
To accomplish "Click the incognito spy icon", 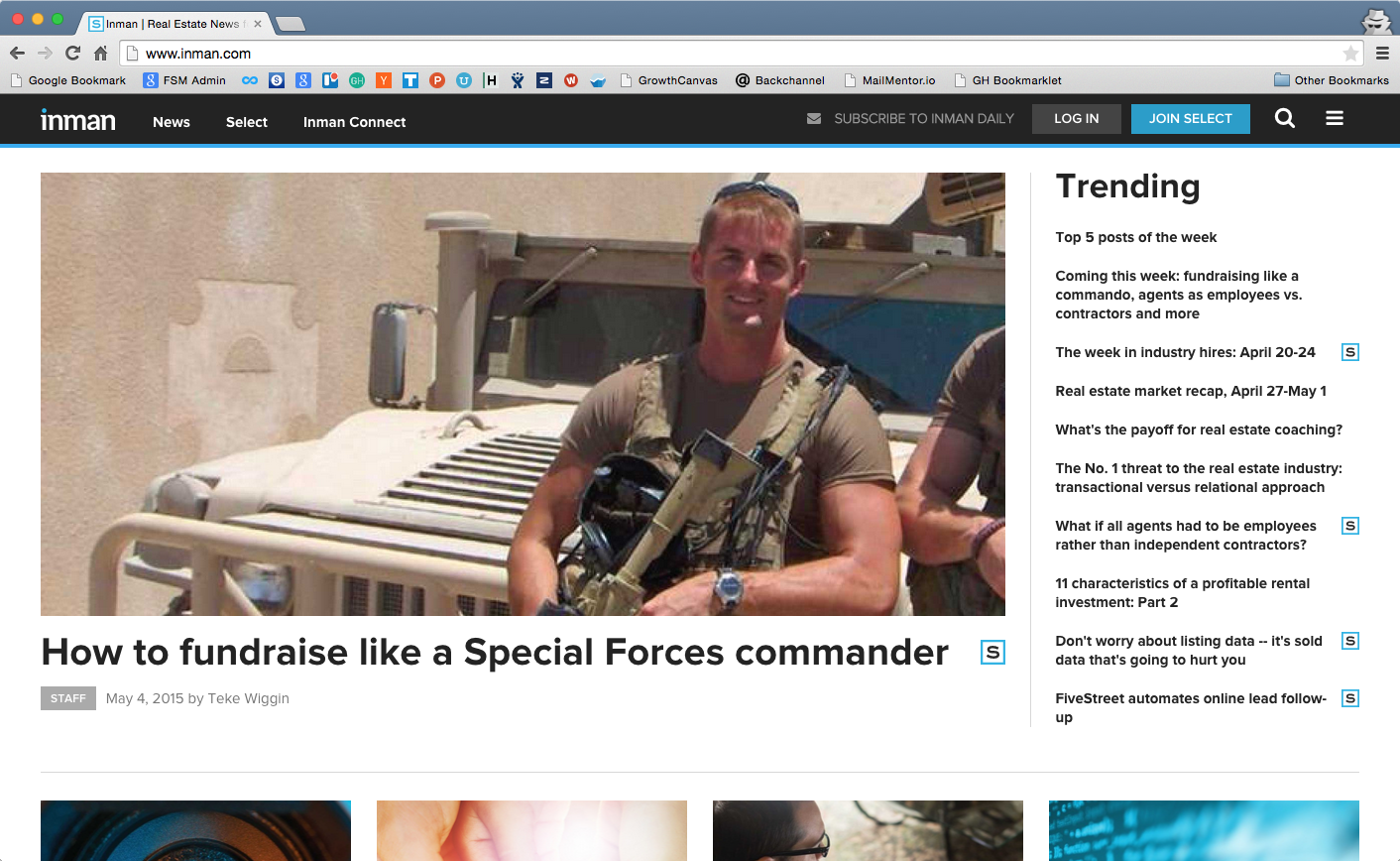I will [1376, 20].
